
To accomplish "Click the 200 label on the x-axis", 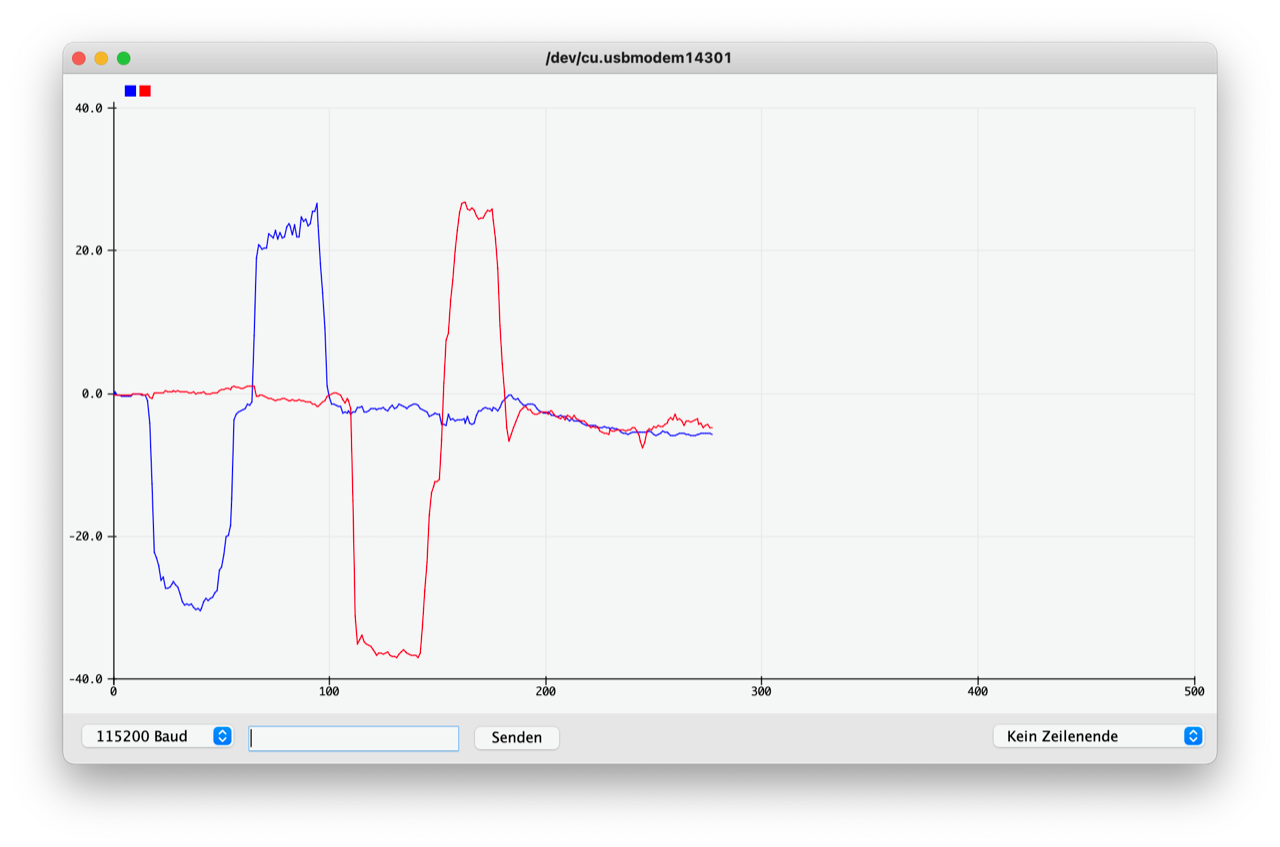I will (x=545, y=691).
